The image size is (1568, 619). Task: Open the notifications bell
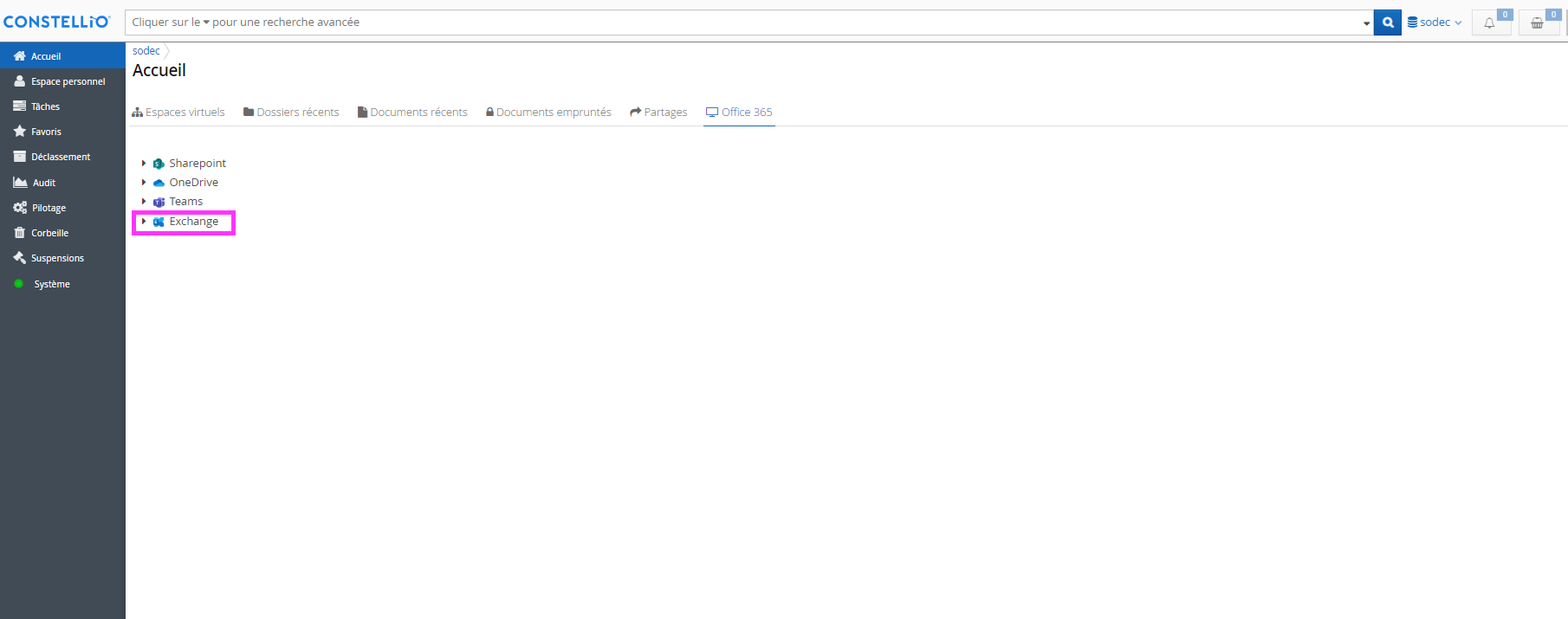[1490, 23]
